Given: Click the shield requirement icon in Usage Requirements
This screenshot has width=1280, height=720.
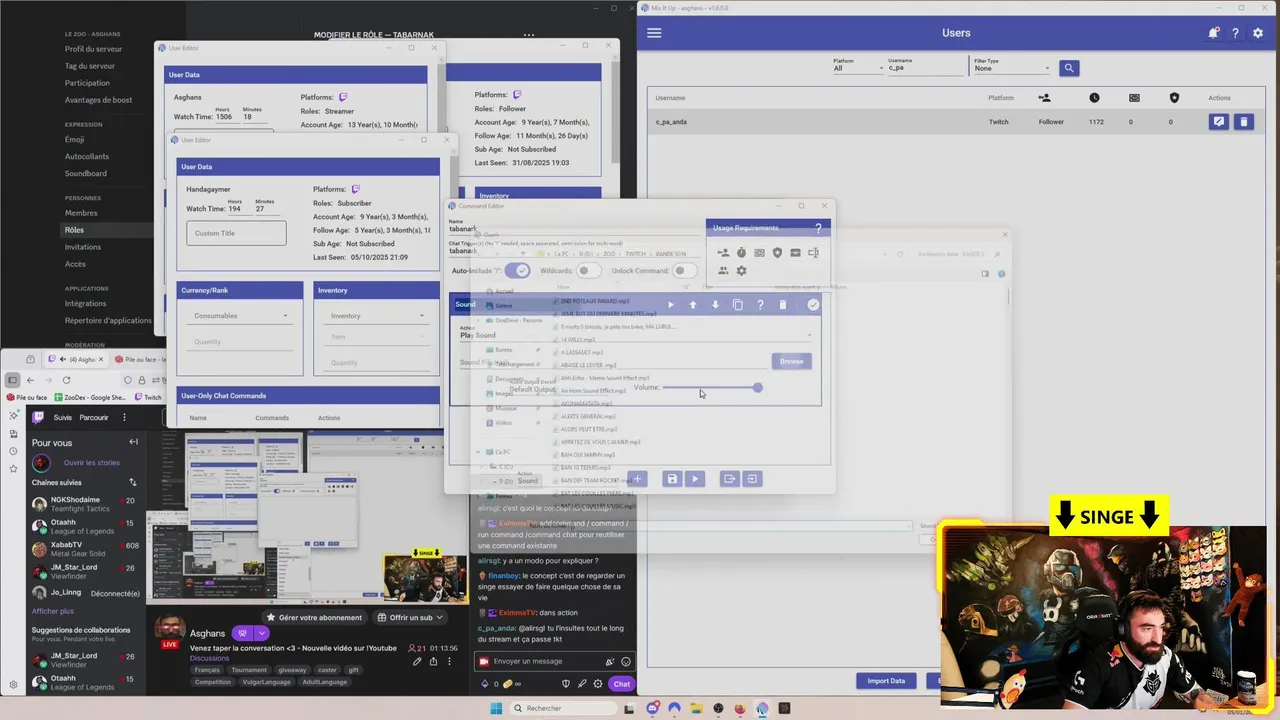Looking at the screenshot, I should coord(777,253).
